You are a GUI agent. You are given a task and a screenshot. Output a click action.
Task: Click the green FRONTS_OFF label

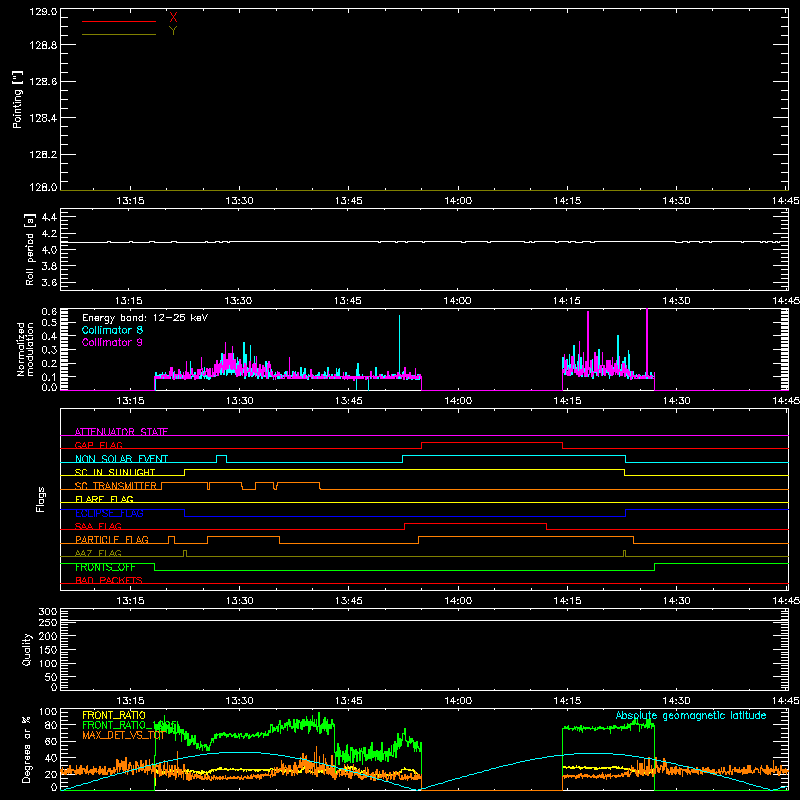pyautogui.click(x=105, y=567)
